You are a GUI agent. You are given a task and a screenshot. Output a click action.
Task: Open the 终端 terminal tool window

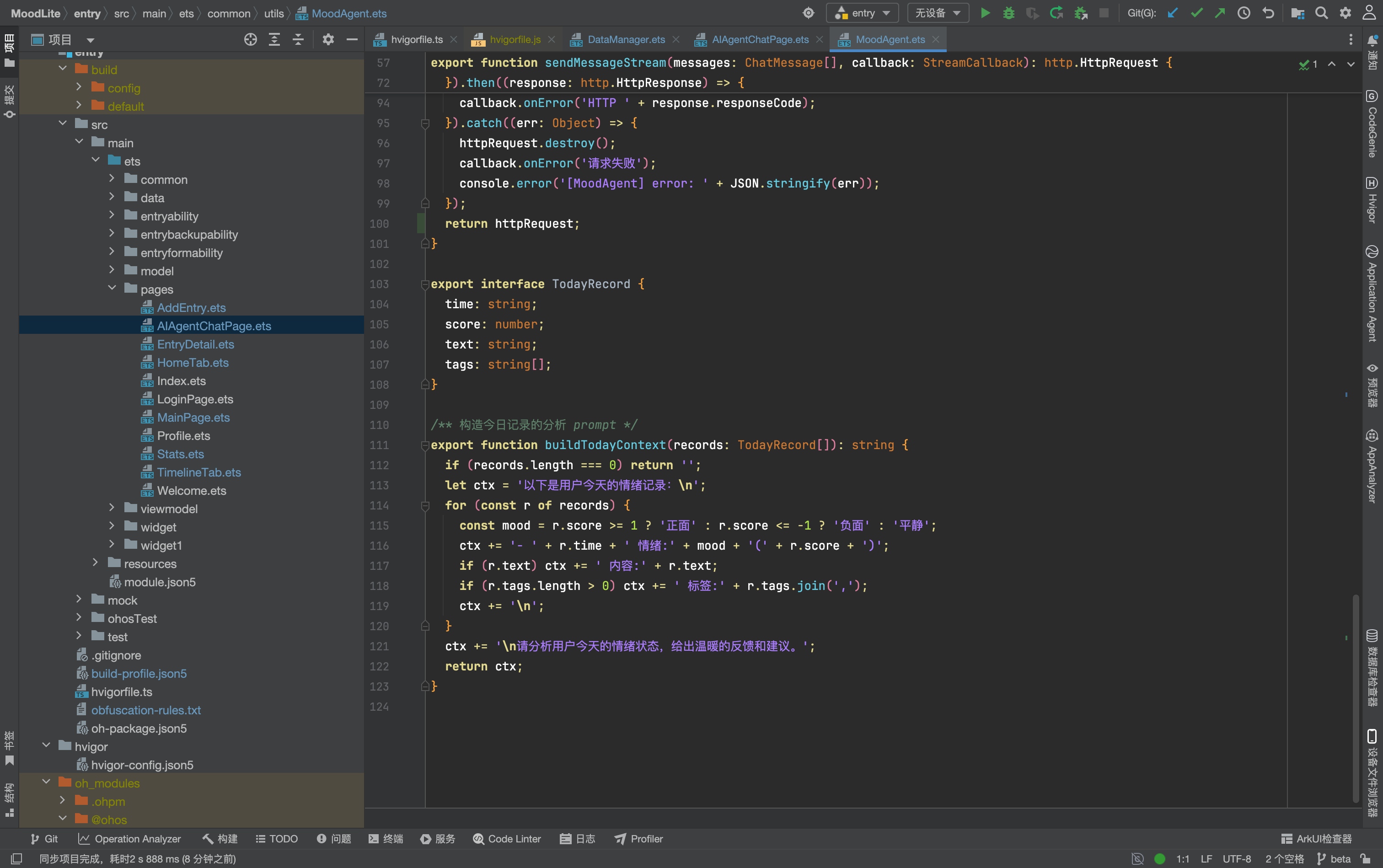[385, 838]
